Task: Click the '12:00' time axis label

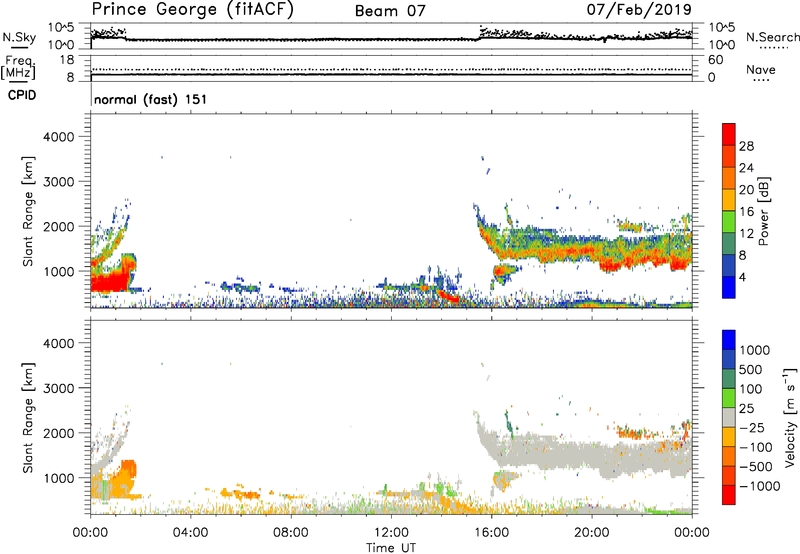Action: pyautogui.click(x=391, y=533)
